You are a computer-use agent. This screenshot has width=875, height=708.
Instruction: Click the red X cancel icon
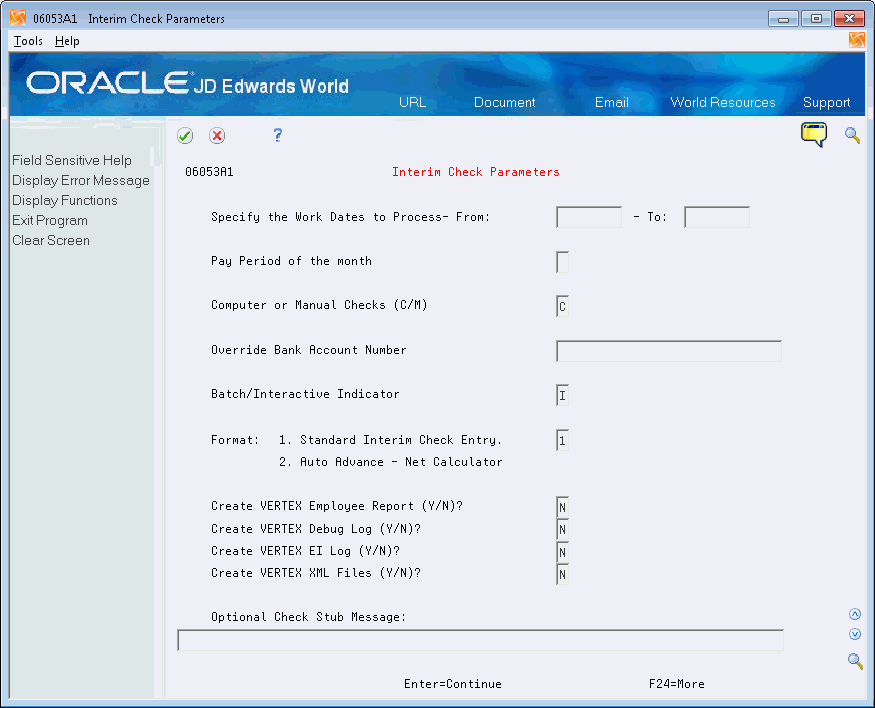tap(217, 136)
